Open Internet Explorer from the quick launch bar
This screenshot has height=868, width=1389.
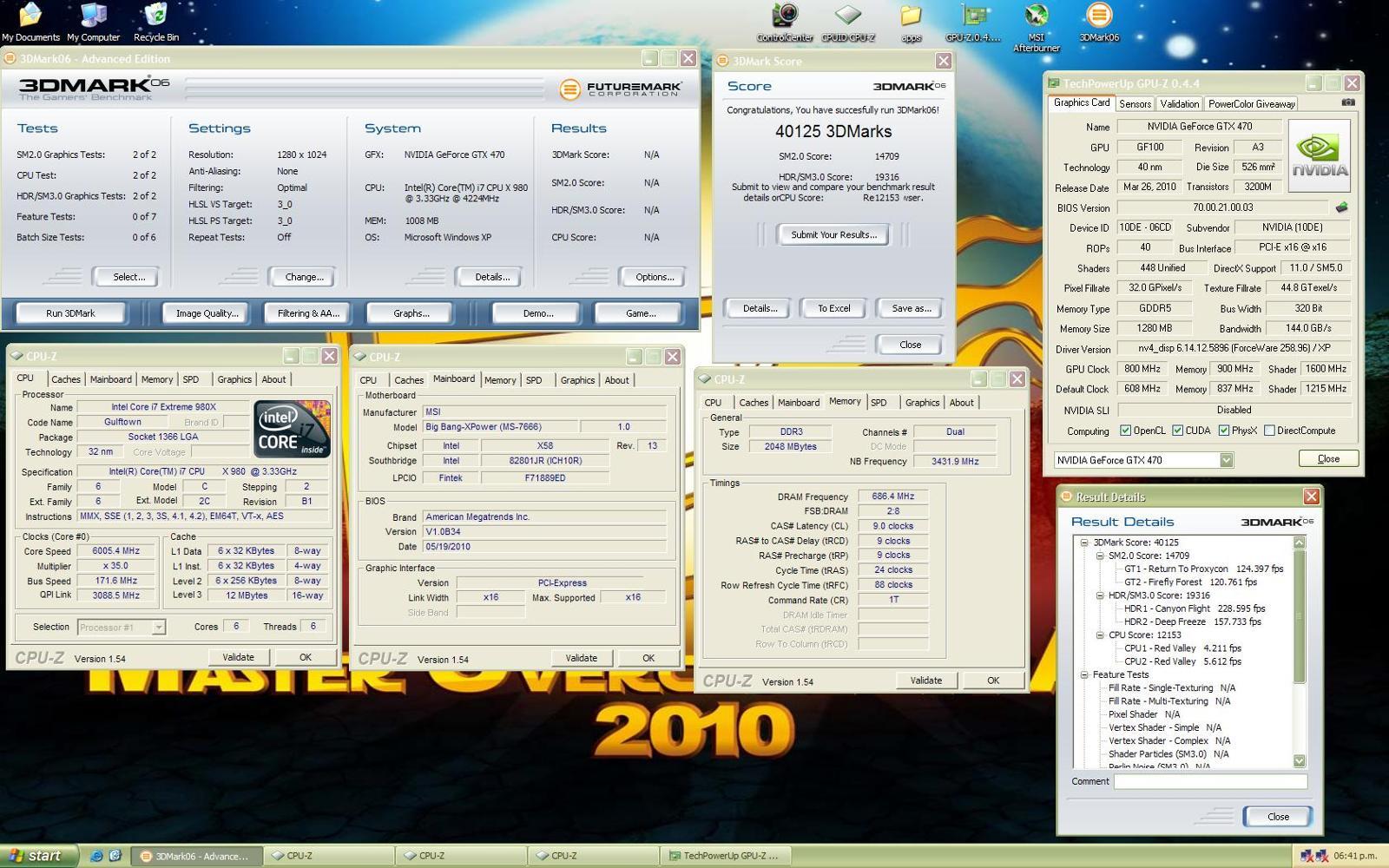point(96,856)
